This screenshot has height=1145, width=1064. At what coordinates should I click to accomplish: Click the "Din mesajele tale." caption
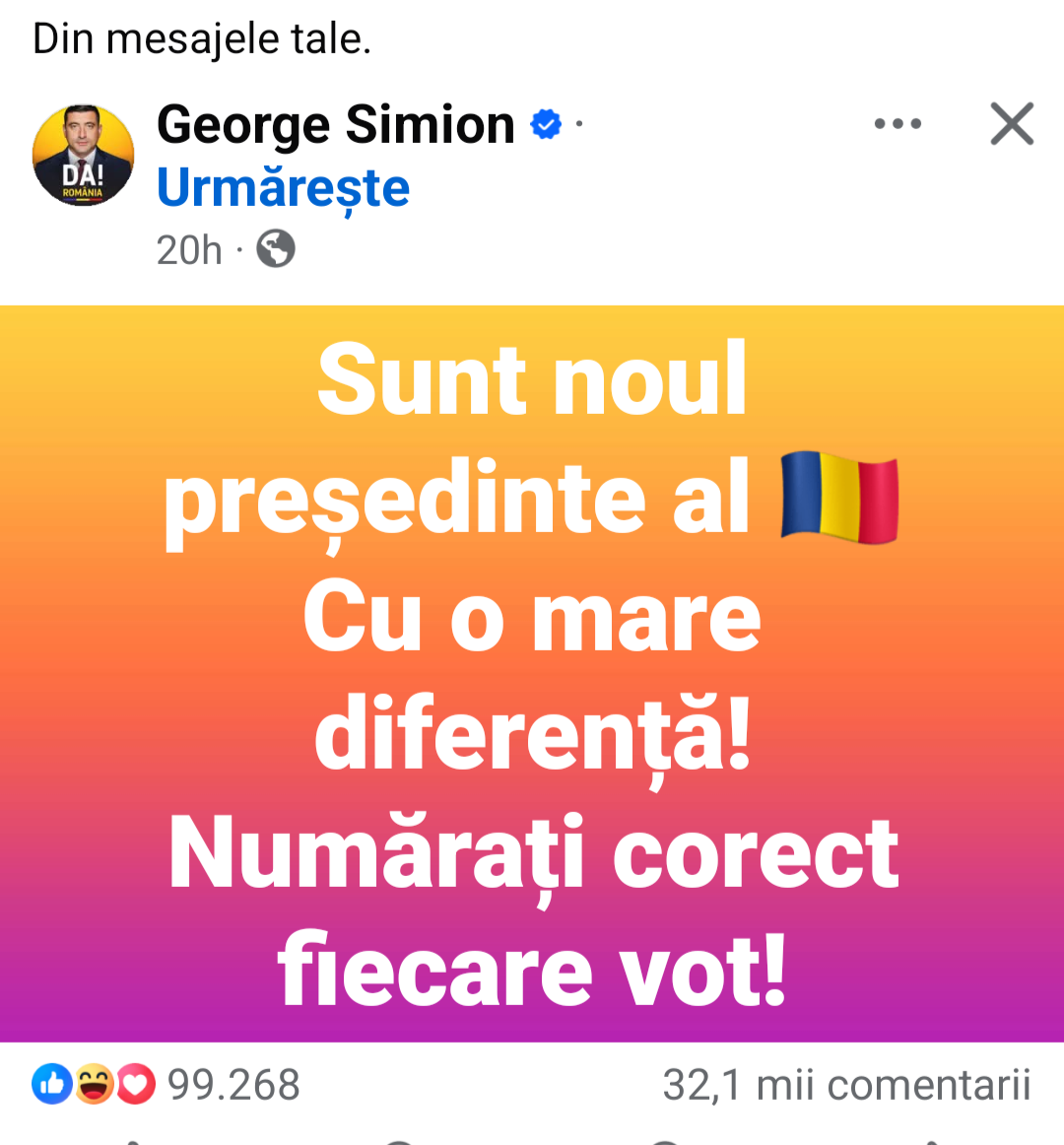[x=202, y=39]
